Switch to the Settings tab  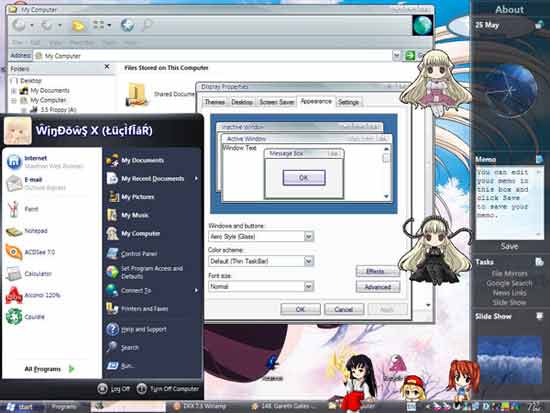click(348, 102)
